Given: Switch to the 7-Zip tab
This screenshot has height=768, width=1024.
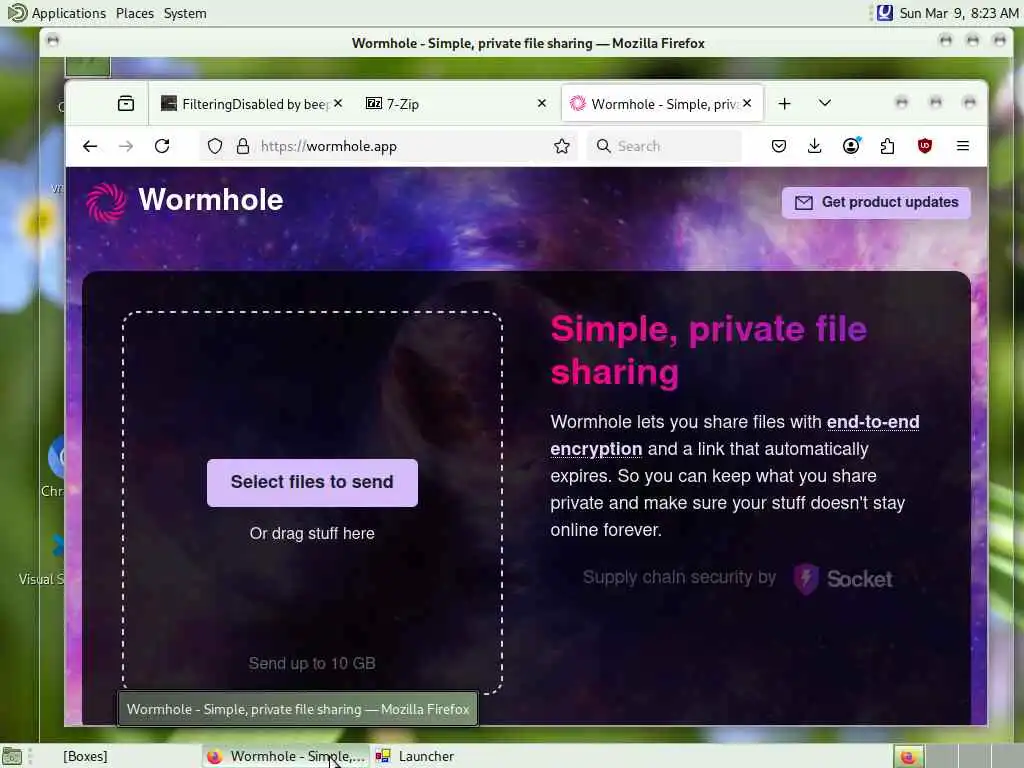Looking at the screenshot, I should (455, 104).
